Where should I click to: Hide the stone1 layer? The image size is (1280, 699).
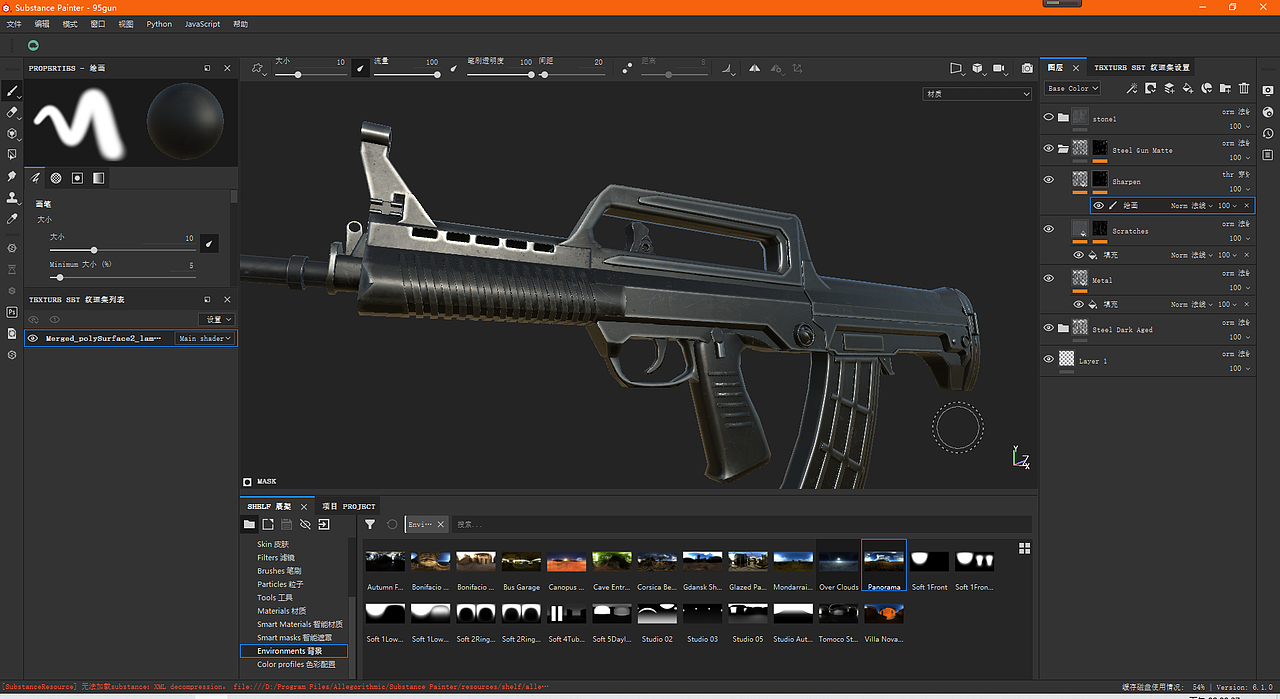pos(1049,117)
